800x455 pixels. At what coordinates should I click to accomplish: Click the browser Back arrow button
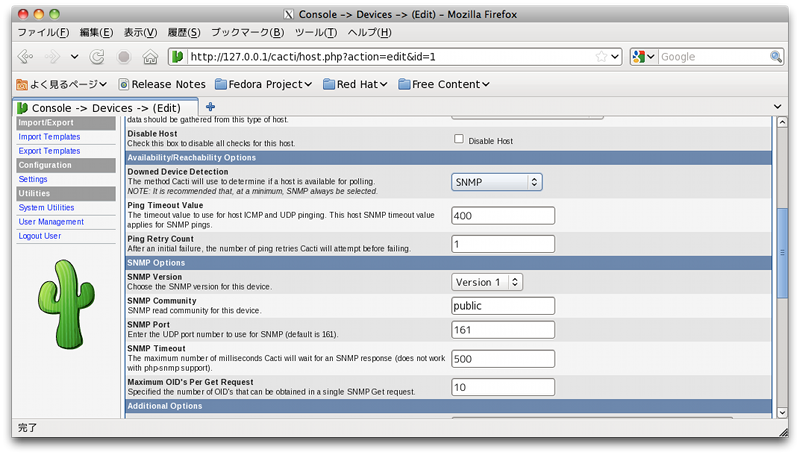[24, 57]
